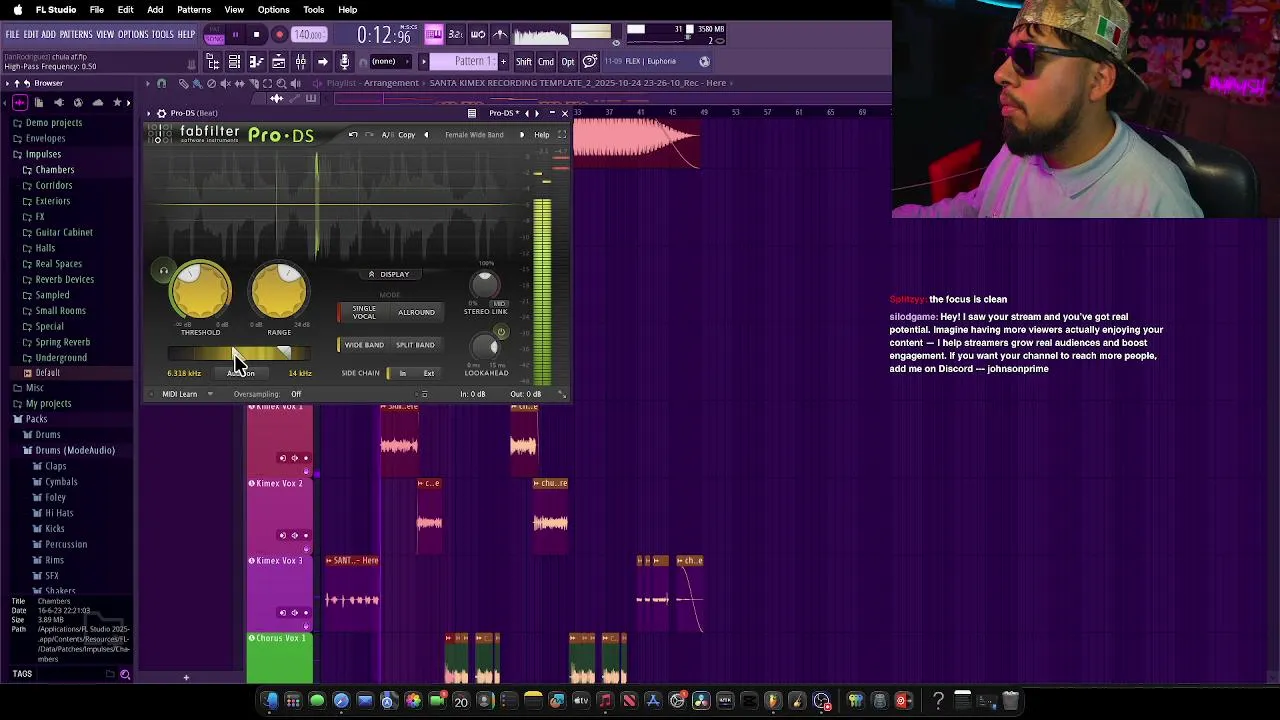Set side chain to In
Image resolution: width=1280 pixels, height=720 pixels.
tap(403, 373)
